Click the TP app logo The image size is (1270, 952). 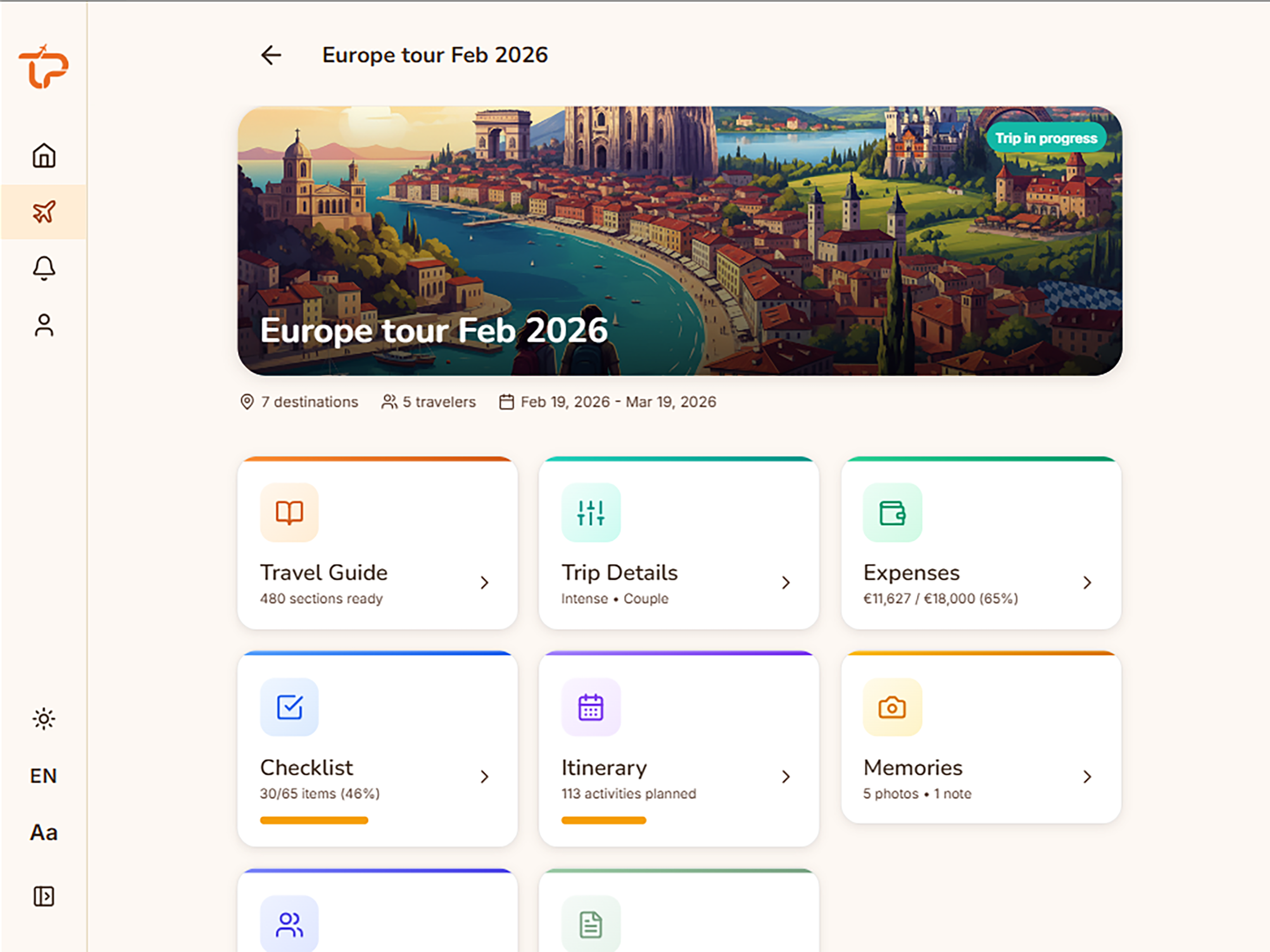click(44, 66)
